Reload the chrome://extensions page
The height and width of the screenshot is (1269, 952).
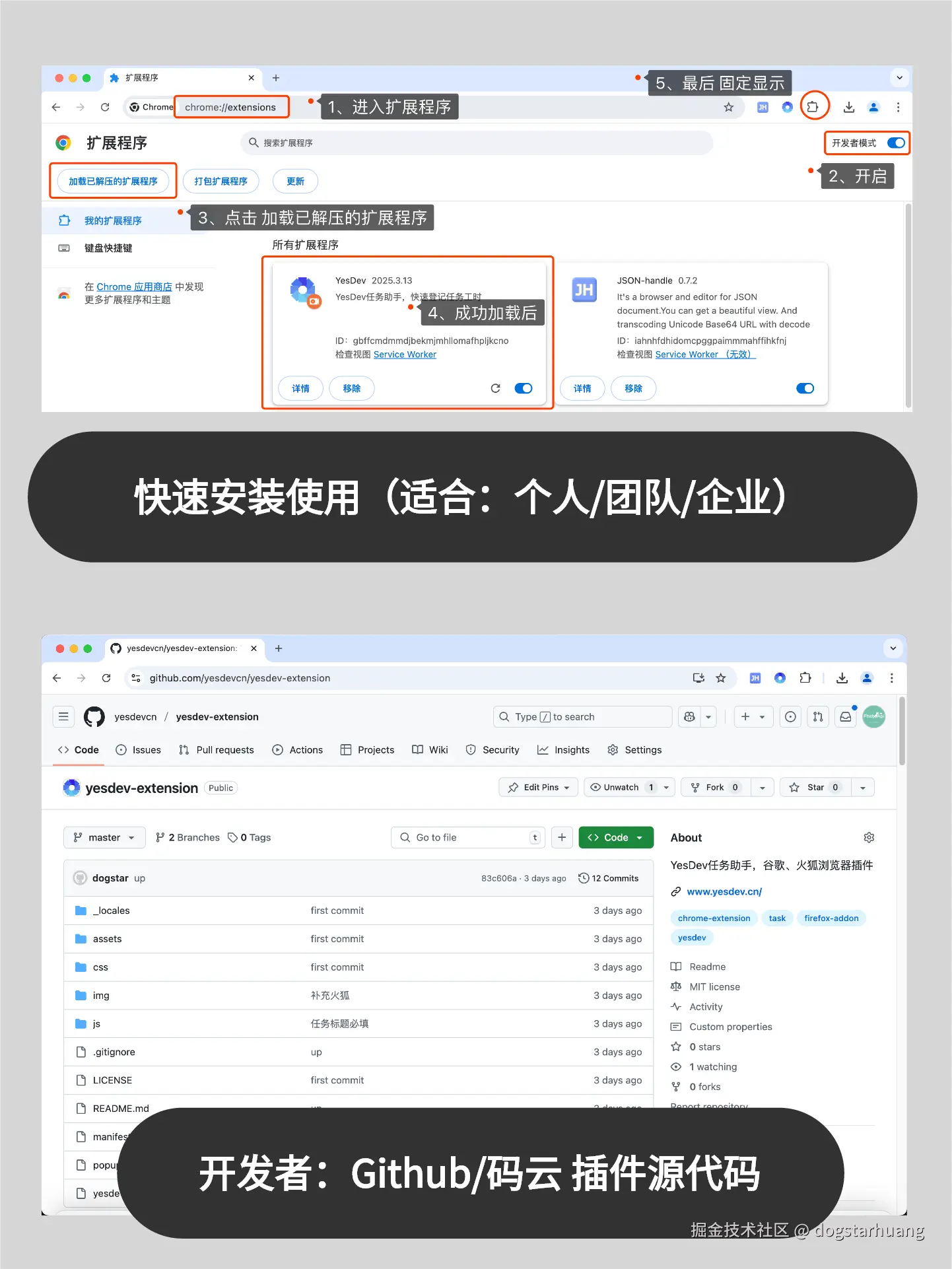[105, 107]
